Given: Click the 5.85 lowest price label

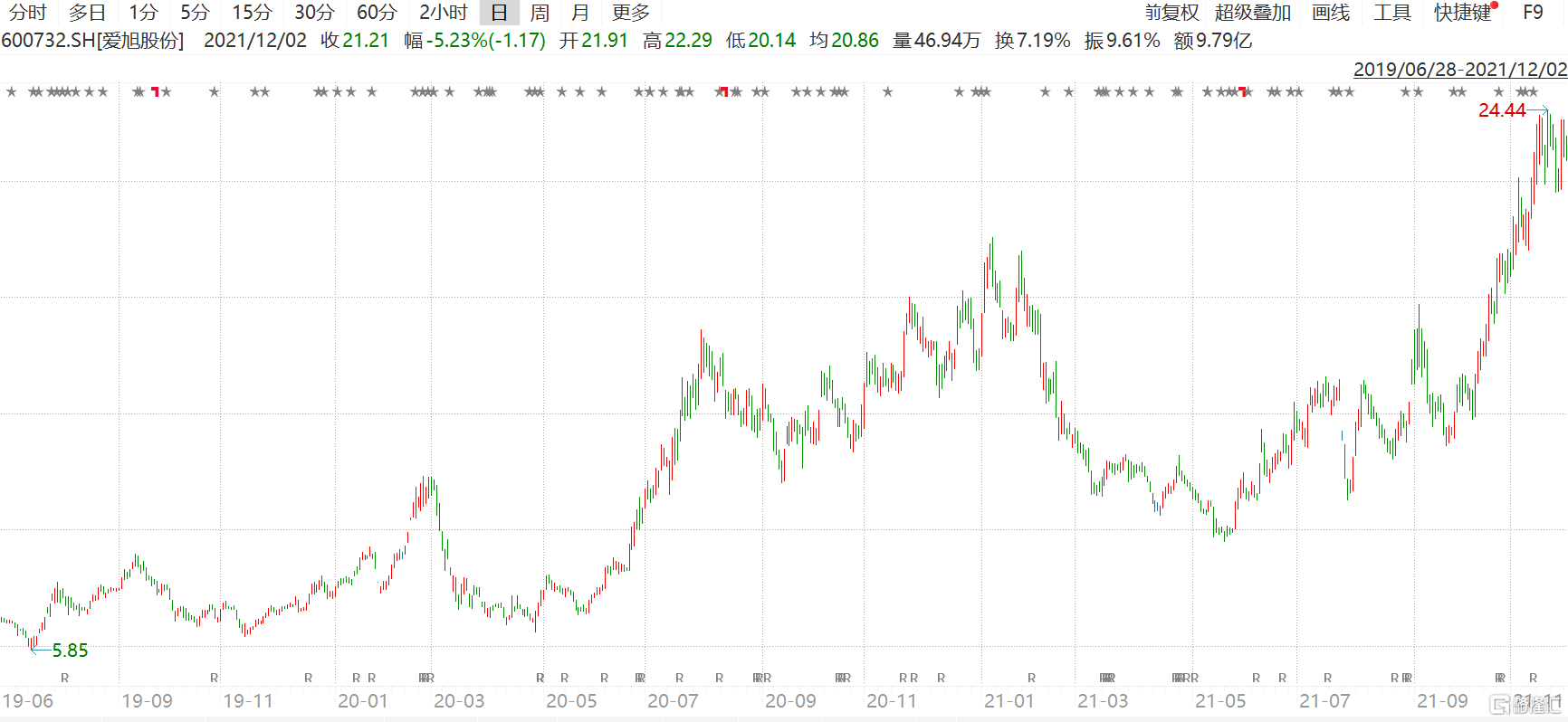Looking at the screenshot, I should 70,651.
